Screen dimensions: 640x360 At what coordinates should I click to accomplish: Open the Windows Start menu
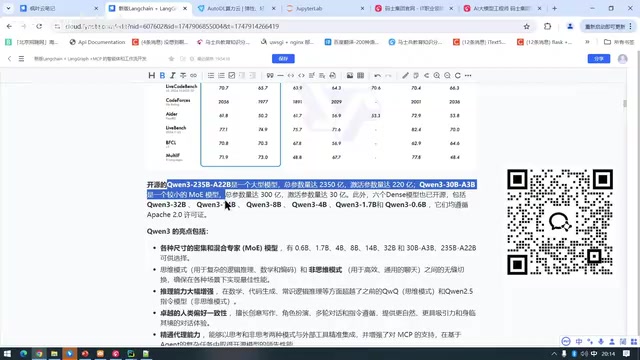7,353
